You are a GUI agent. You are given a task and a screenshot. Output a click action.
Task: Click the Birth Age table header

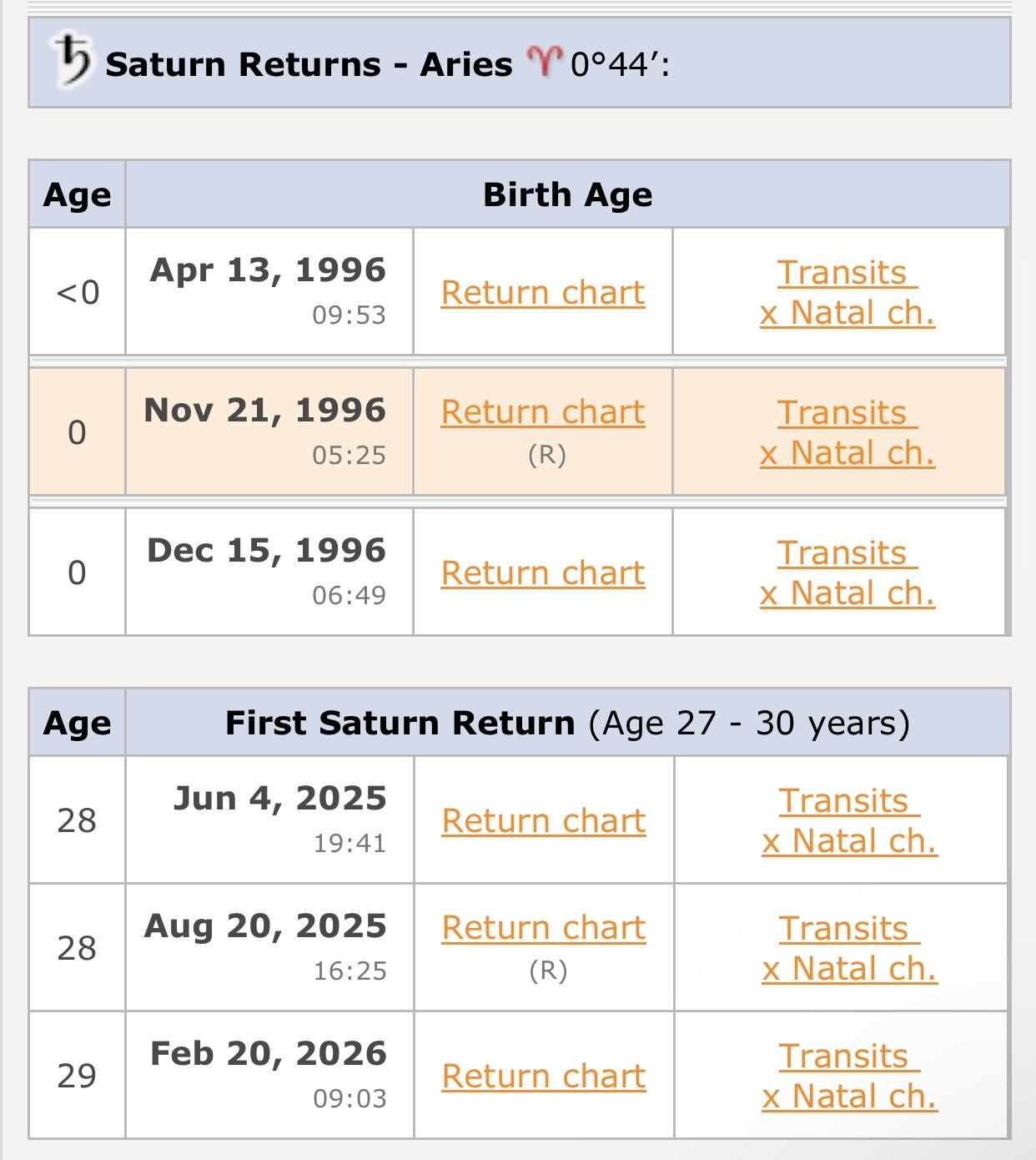pyautogui.click(x=569, y=195)
